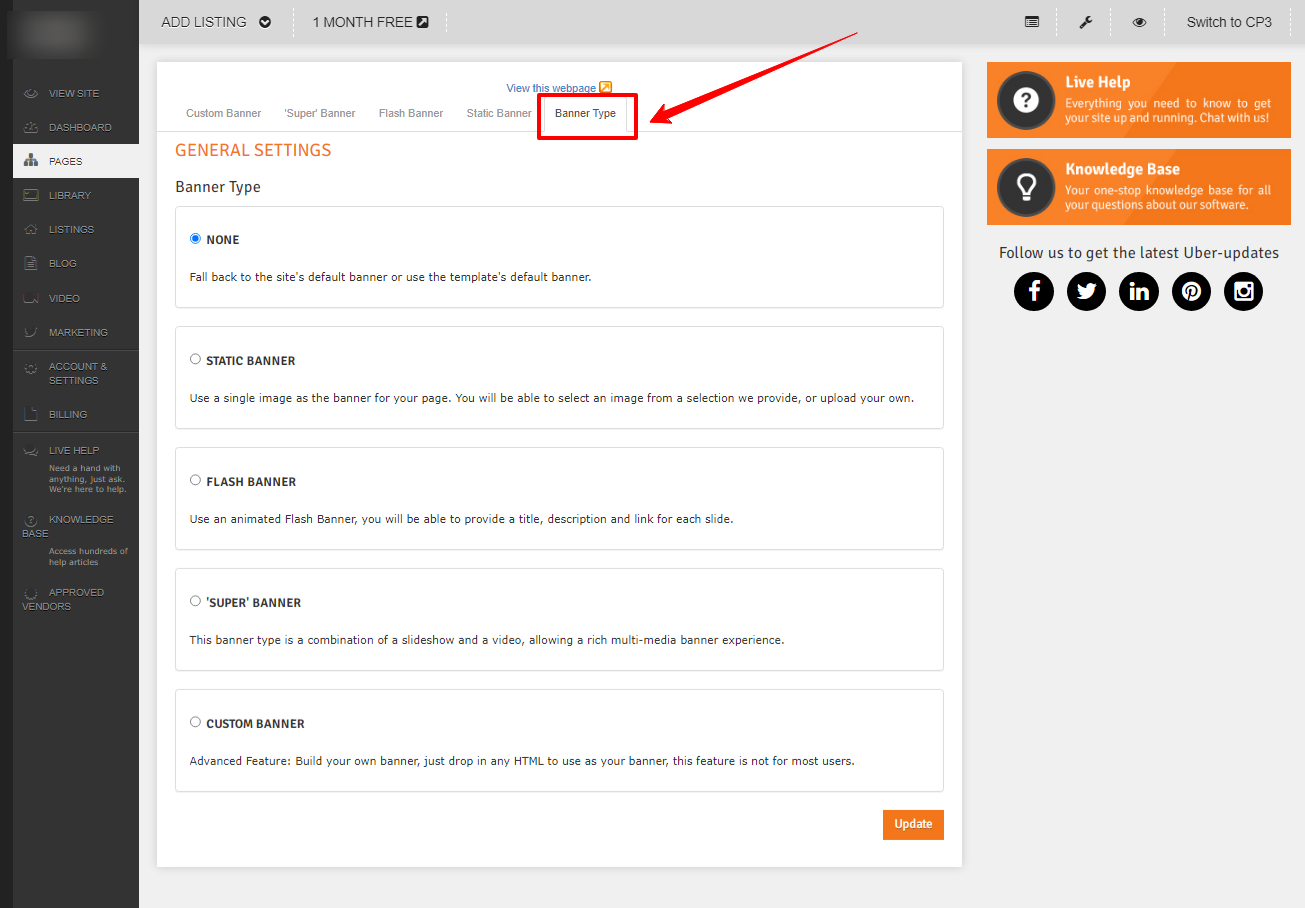Click the Listings house icon in sidebar
1305x908 pixels.
pos(30,229)
